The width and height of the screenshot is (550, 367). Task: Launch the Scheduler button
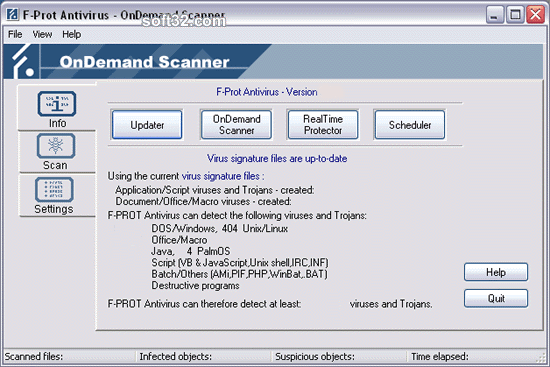410,125
